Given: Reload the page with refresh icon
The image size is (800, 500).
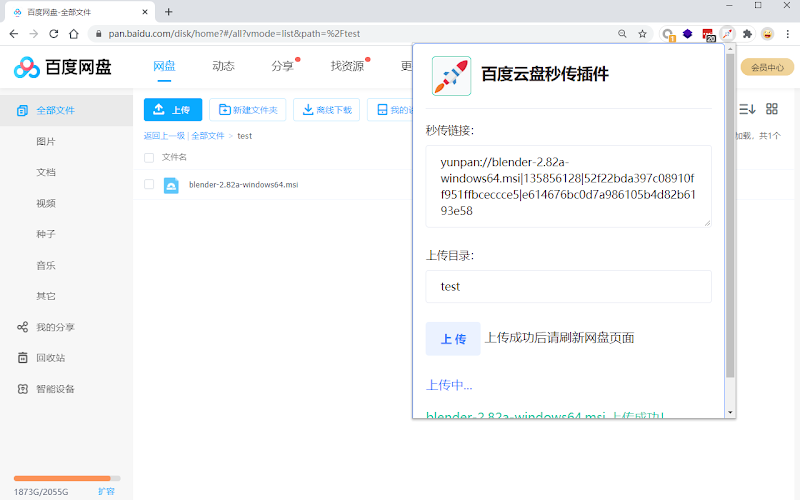Looking at the screenshot, I should click(54, 34).
